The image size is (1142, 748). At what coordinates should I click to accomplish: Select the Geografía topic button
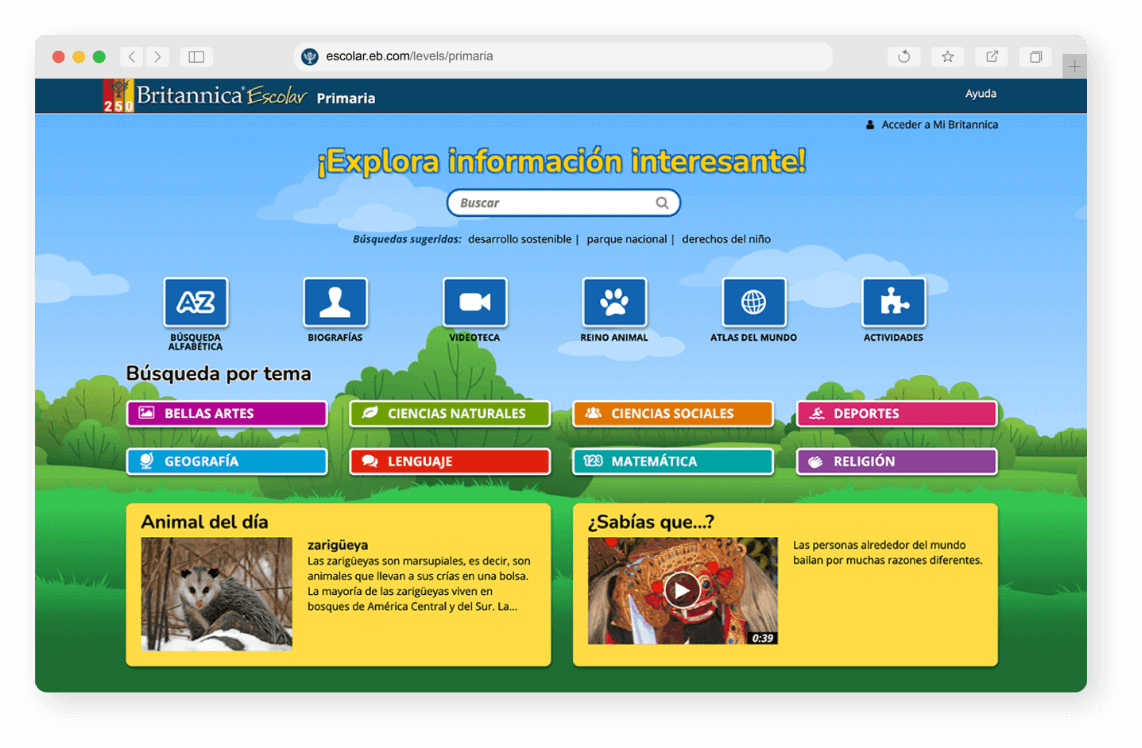[227, 462]
